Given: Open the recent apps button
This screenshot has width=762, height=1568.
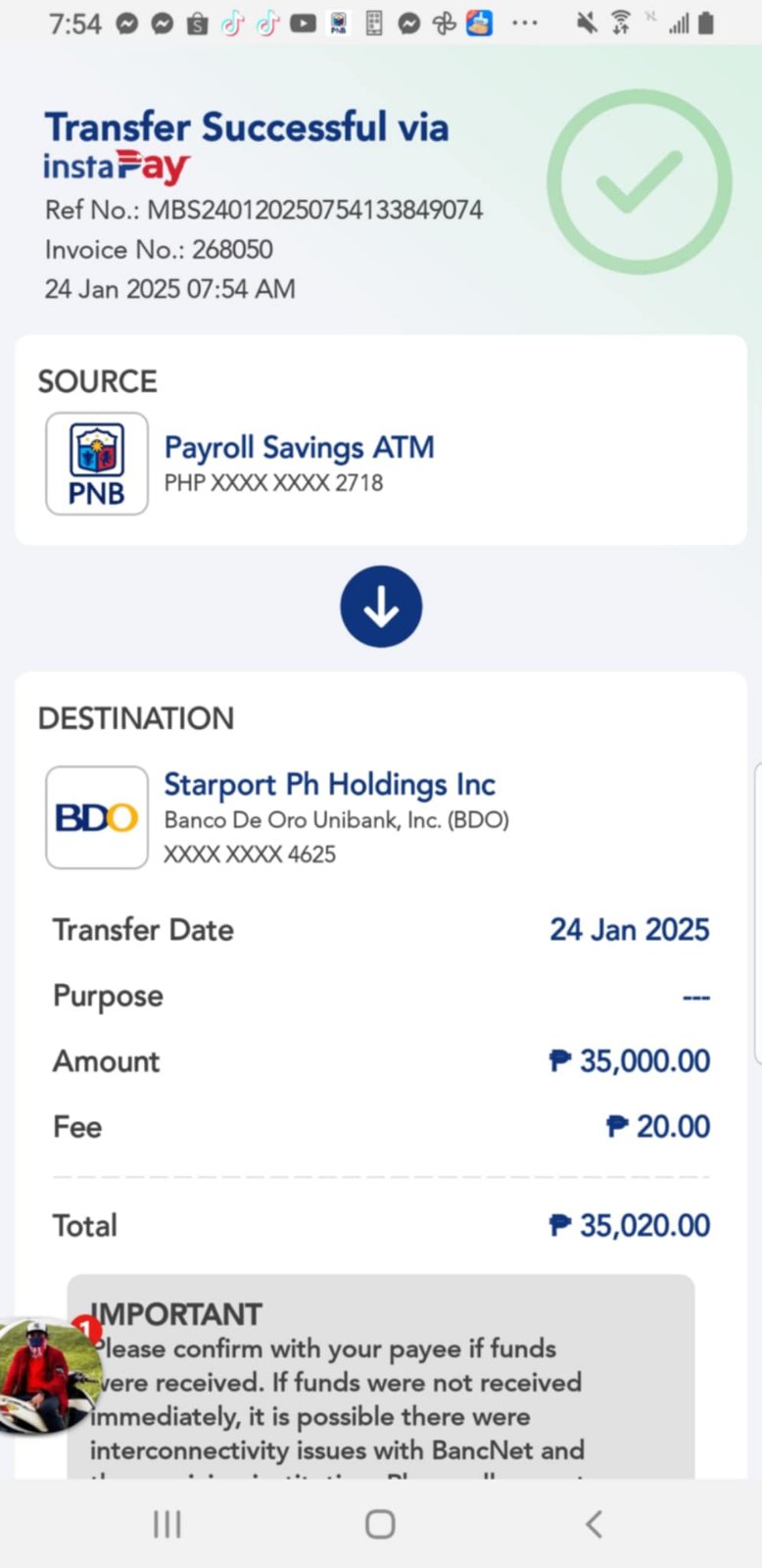Looking at the screenshot, I should click(x=167, y=1524).
